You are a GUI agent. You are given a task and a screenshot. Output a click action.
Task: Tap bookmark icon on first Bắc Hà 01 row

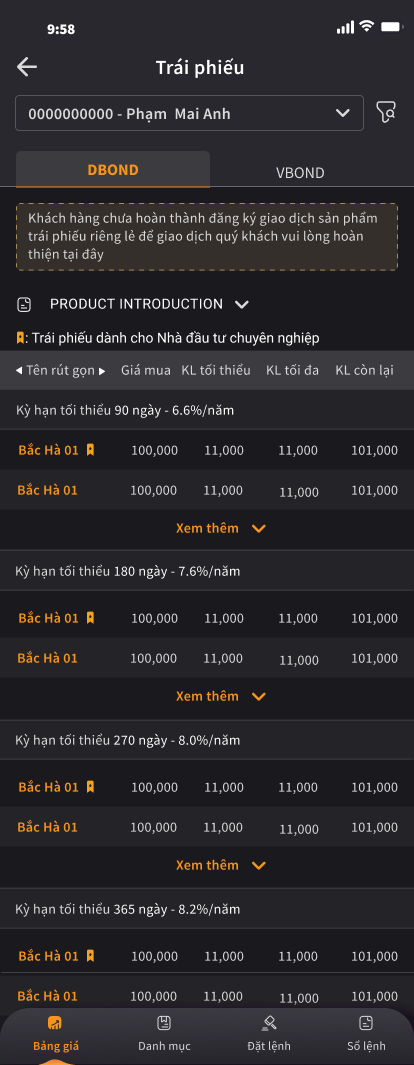(x=90, y=450)
